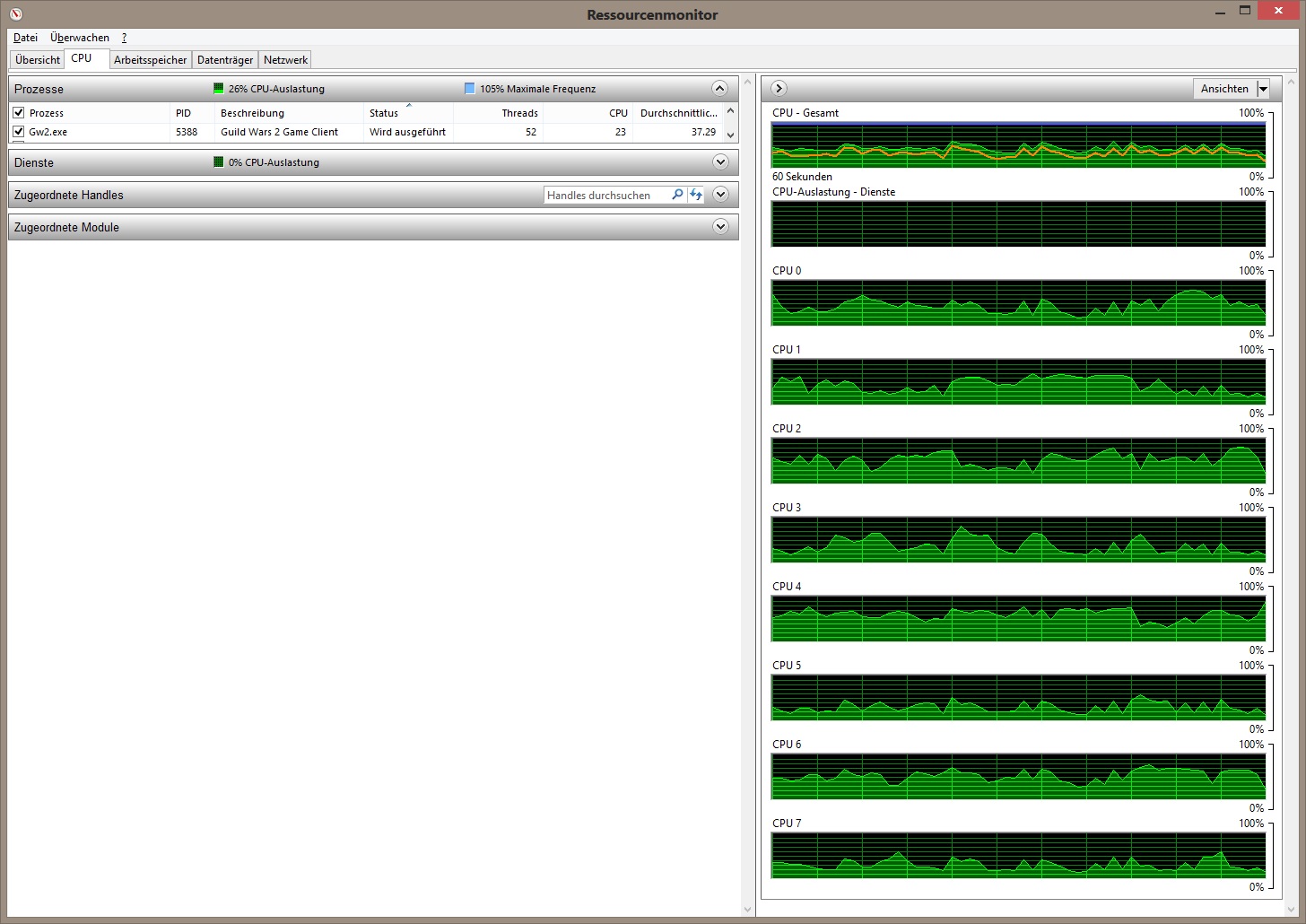
Task: Click the CPU 2 usage graph
Action: (1018, 460)
